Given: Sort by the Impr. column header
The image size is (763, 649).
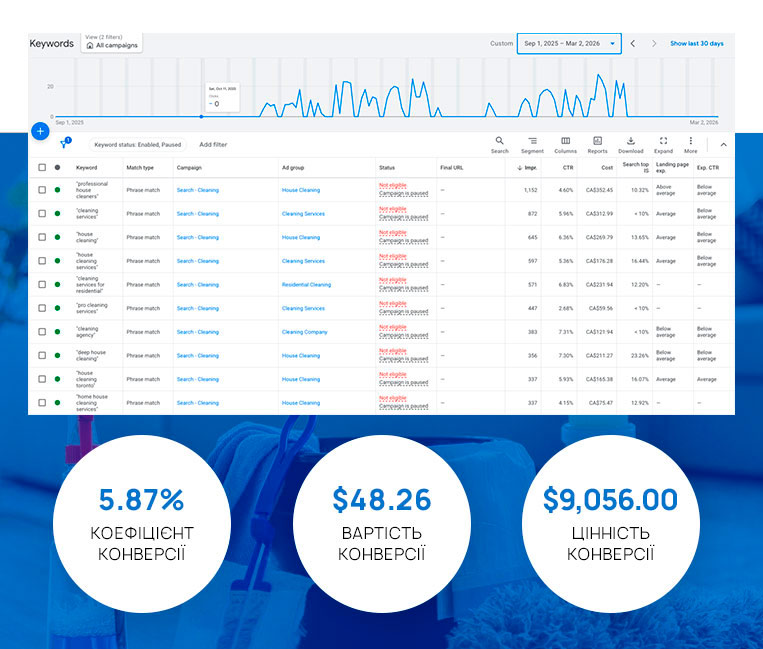Looking at the screenshot, I should click(x=527, y=167).
